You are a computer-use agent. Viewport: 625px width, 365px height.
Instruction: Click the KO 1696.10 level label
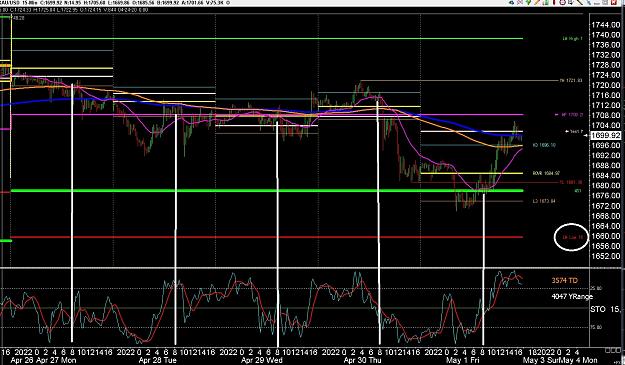[544, 145]
